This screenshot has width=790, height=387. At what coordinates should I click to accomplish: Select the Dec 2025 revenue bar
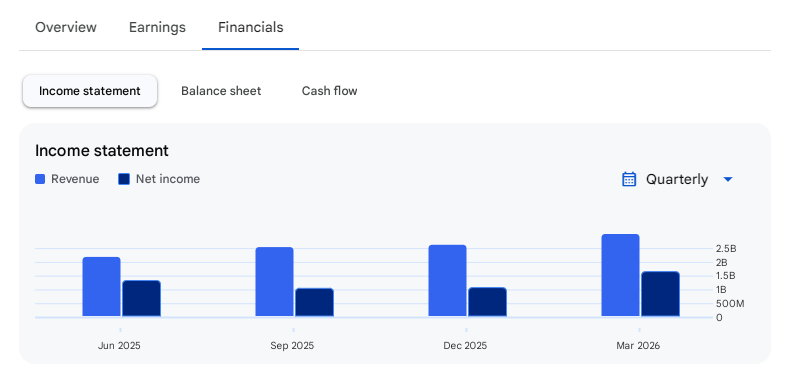point(447,281)
